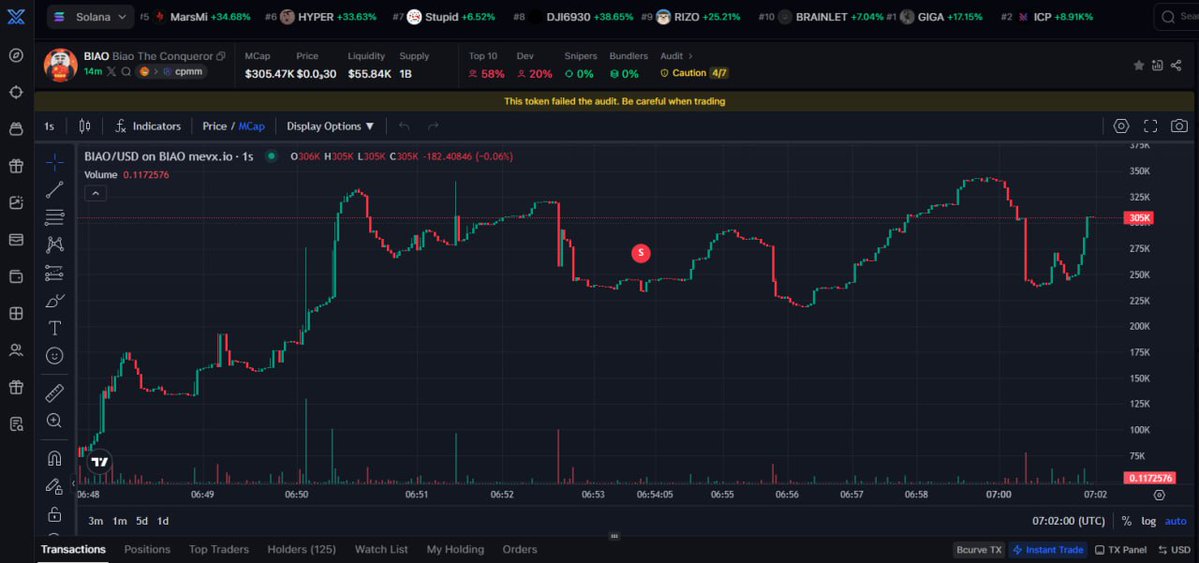Toggle percentage scale mode

pyautogui.click(x=1126, y=521)
